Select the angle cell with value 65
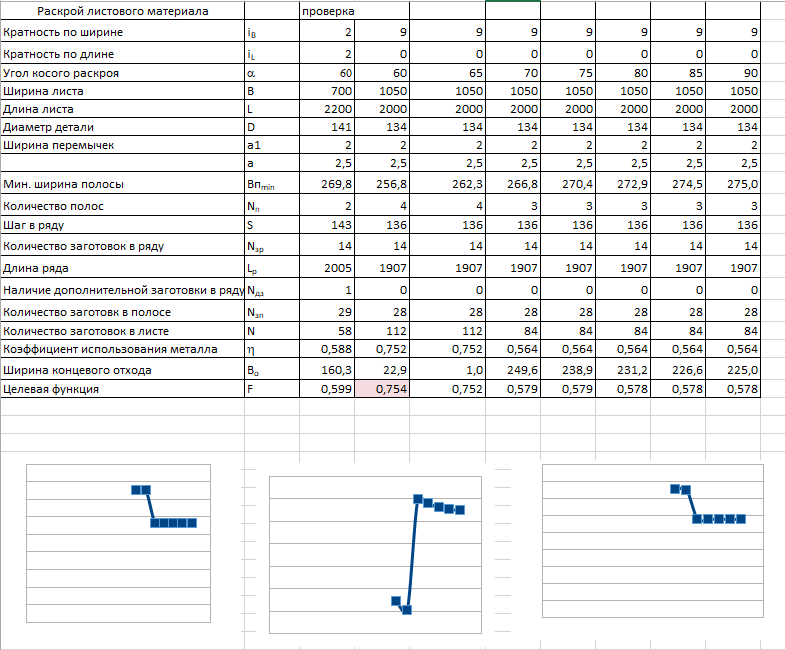785x650 pixels. click(448, 73)
